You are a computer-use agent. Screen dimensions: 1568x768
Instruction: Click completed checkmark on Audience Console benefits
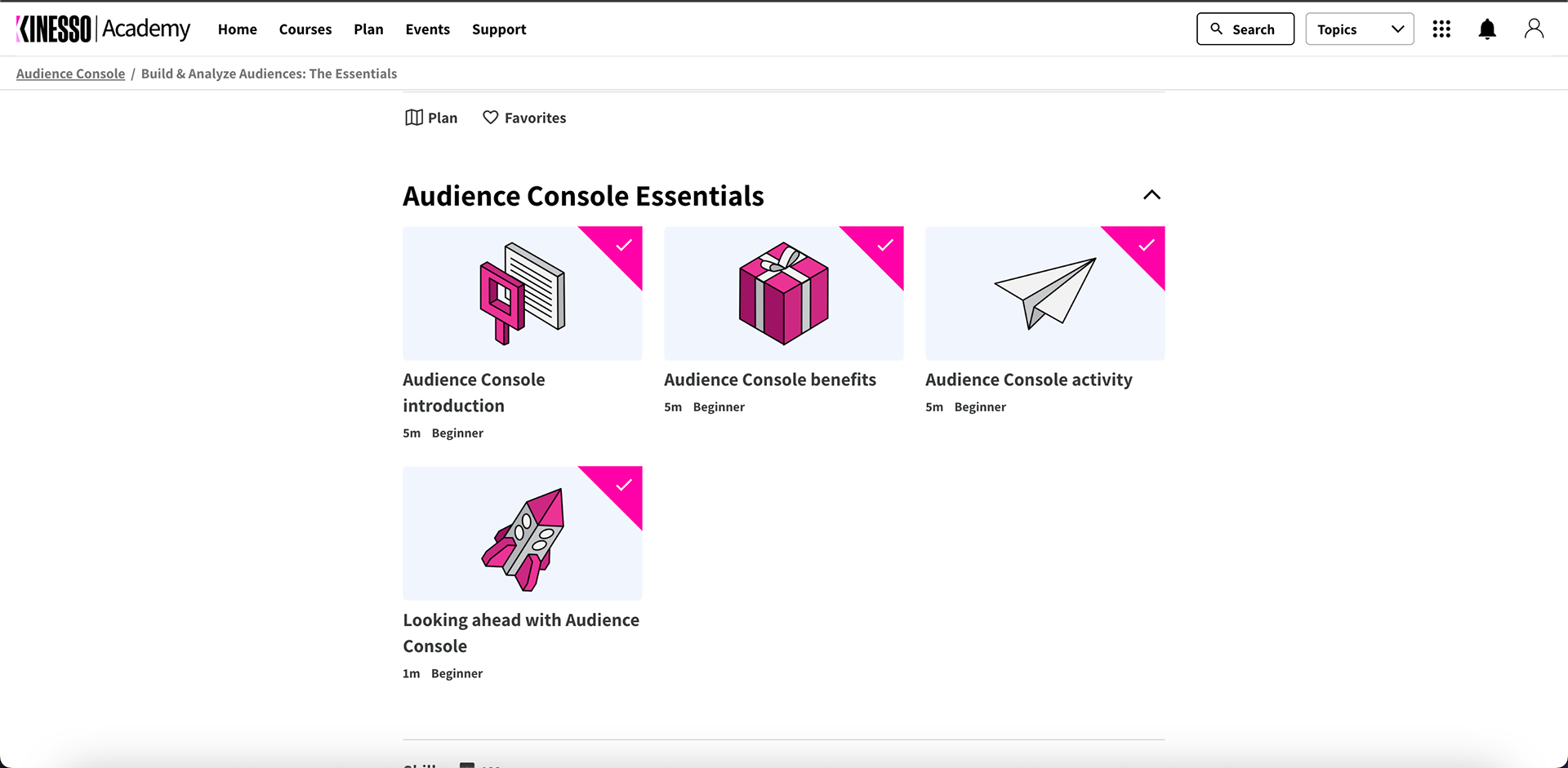[885, 245]
